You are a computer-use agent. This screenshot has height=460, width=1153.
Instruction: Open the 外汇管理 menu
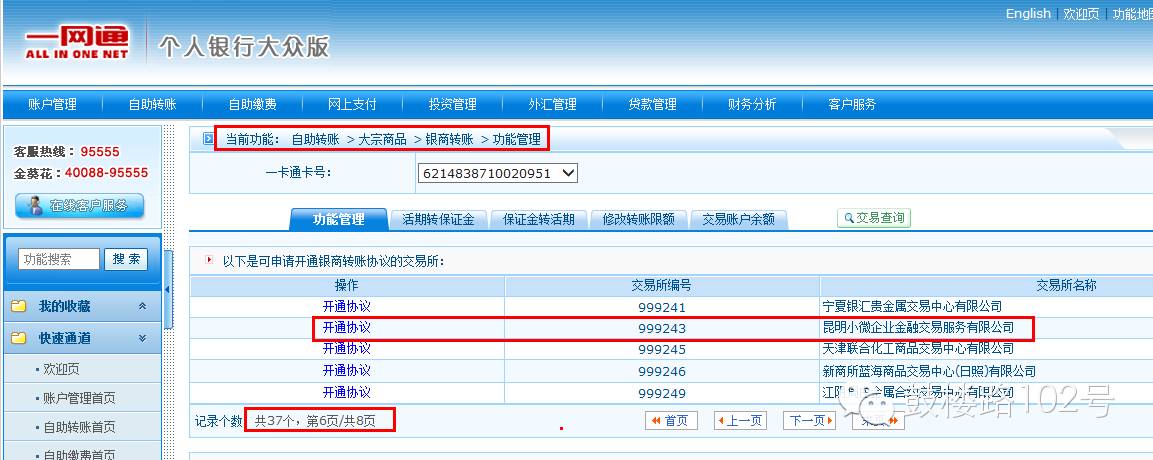click(x=552, y=104)
